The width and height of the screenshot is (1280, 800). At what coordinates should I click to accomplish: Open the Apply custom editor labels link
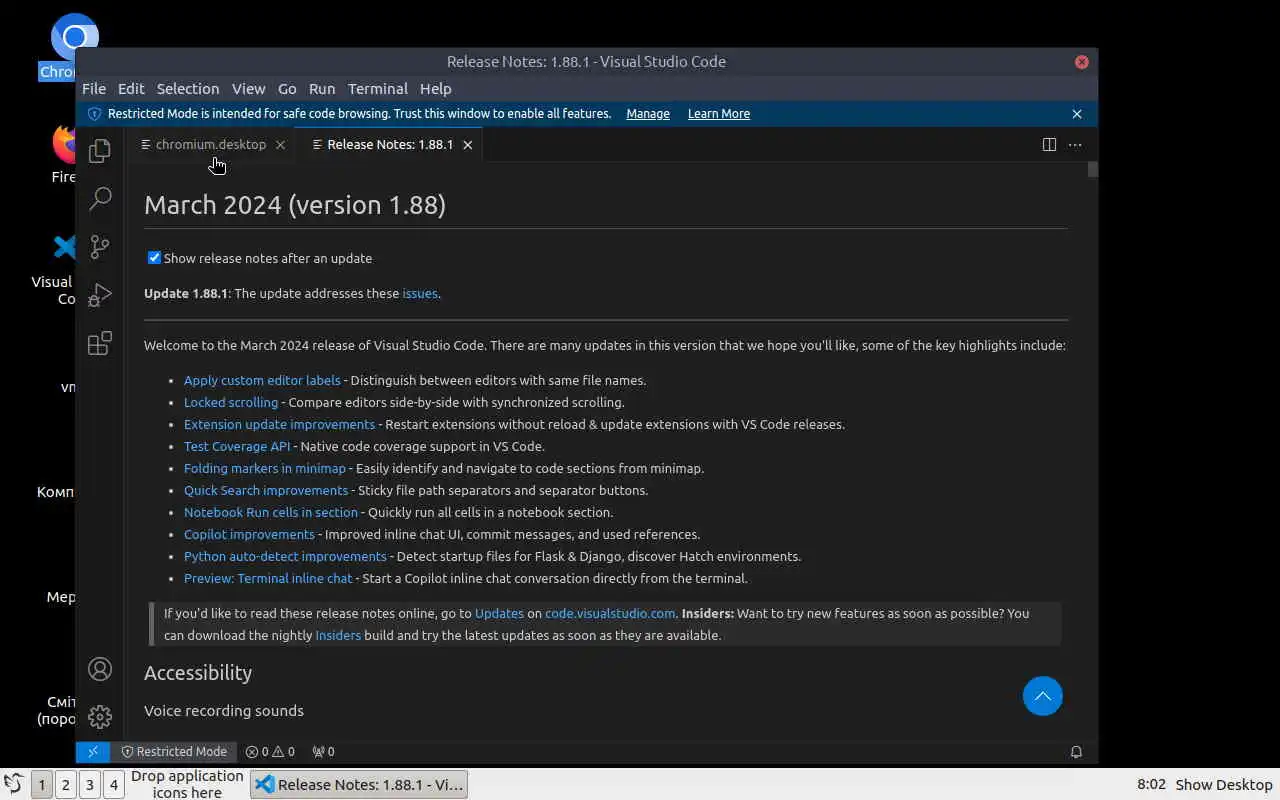pos(262,380)
